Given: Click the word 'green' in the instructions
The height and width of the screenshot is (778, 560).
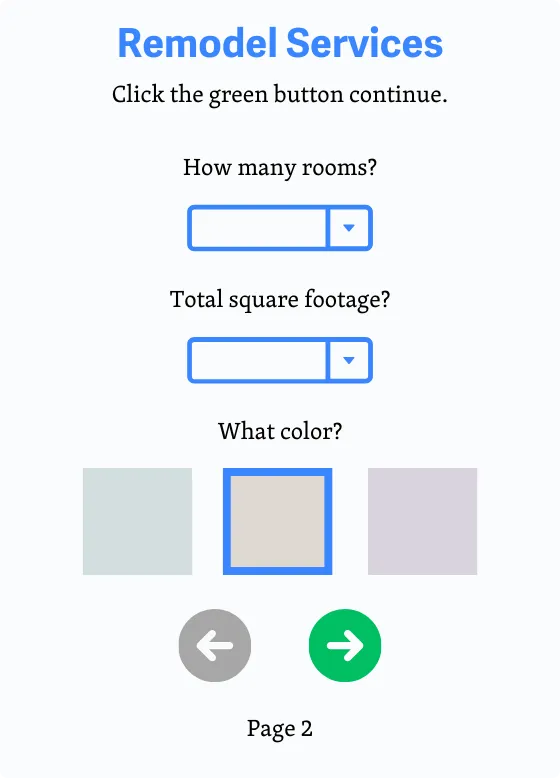Looking at the screenshot, I should pyautogui.click(x=238, y=96).
